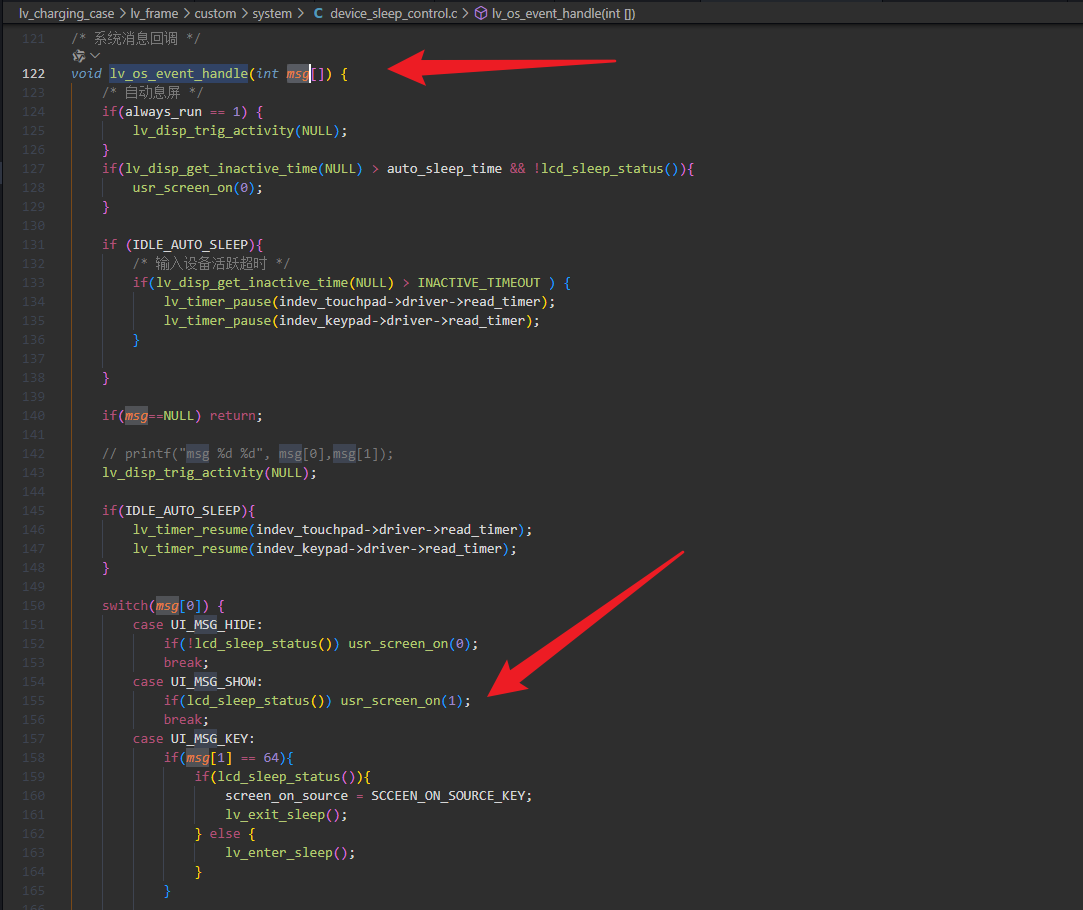The height and width of the screenshot is (910, 1083).
Task: Click lv_timer_pause call for indev_touchpad
Action: (359, 302)
